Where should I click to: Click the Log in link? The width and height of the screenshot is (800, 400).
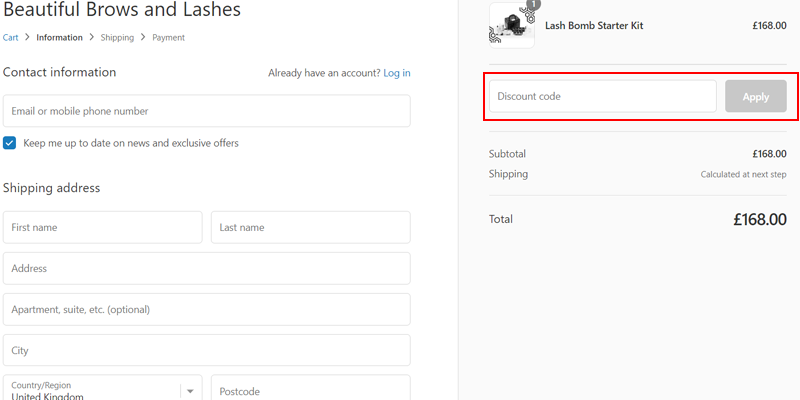(x=396, y=73)
